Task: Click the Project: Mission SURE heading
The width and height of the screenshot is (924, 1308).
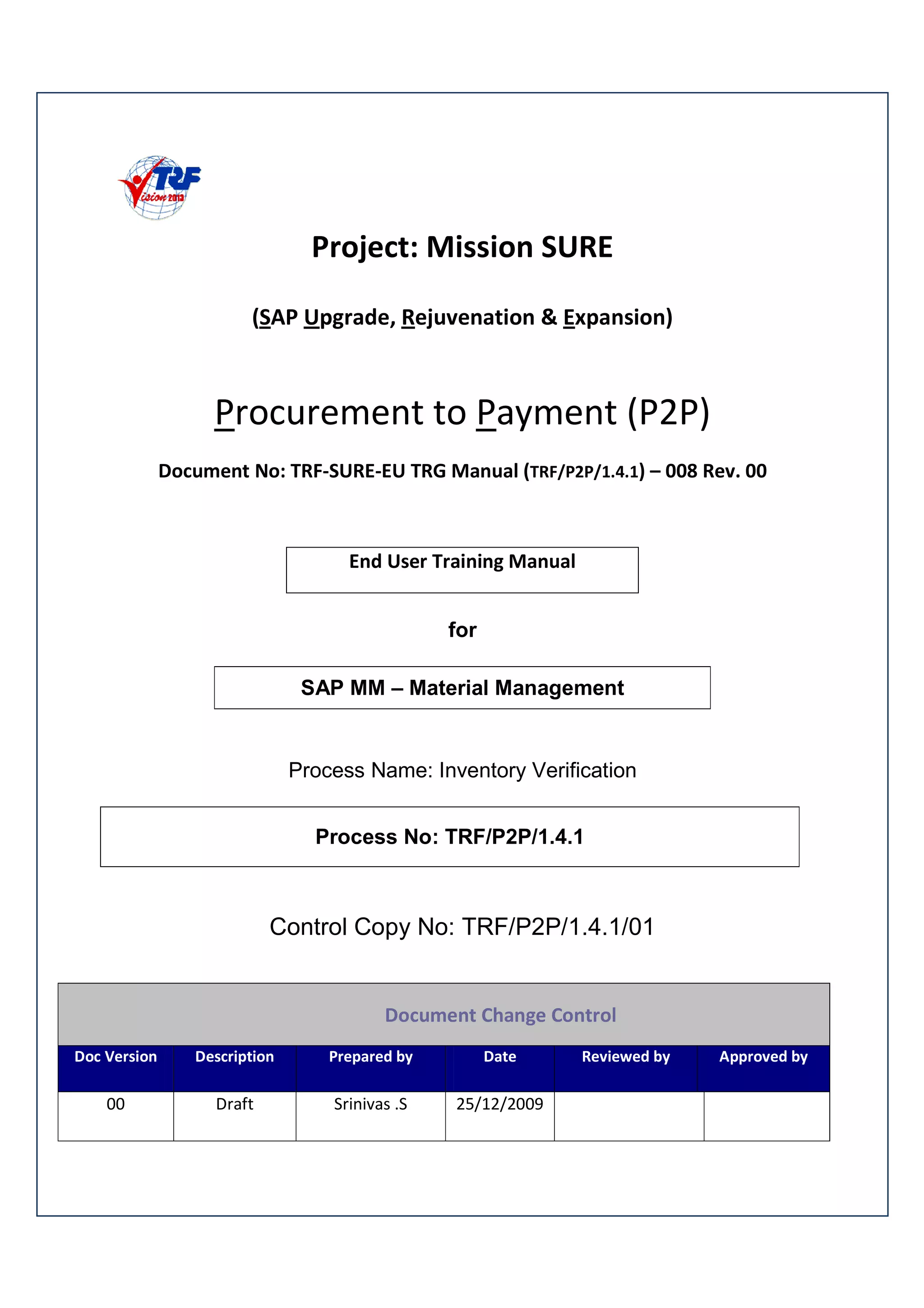Action: pos(462,247)
